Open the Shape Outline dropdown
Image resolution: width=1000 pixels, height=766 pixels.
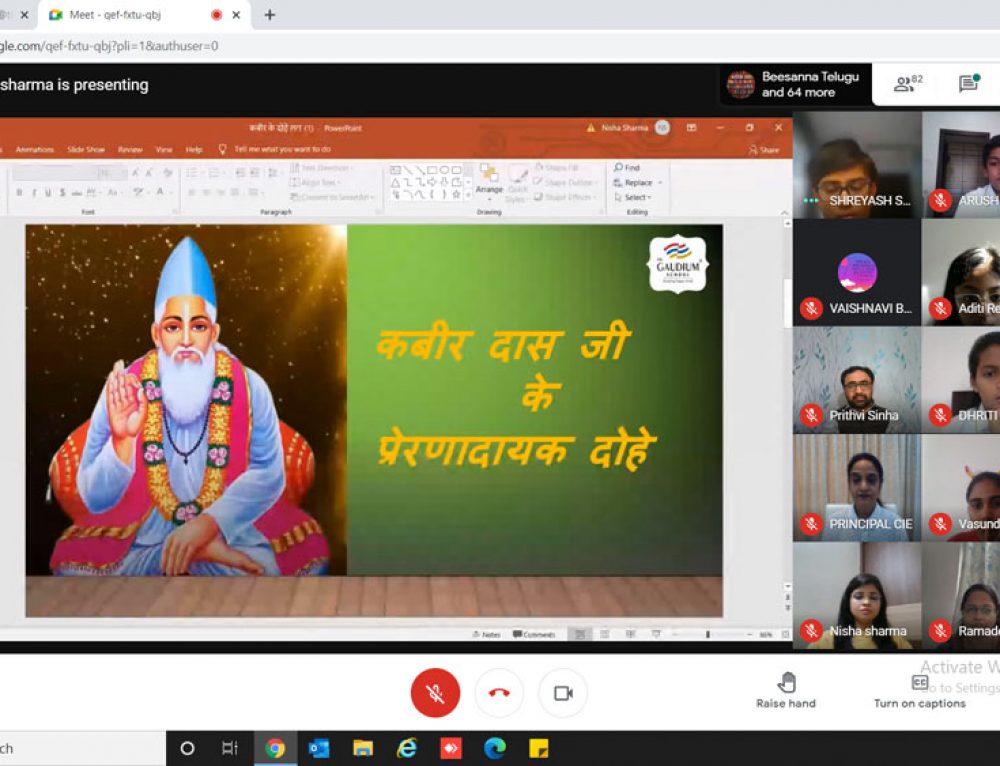click(564, 182)
